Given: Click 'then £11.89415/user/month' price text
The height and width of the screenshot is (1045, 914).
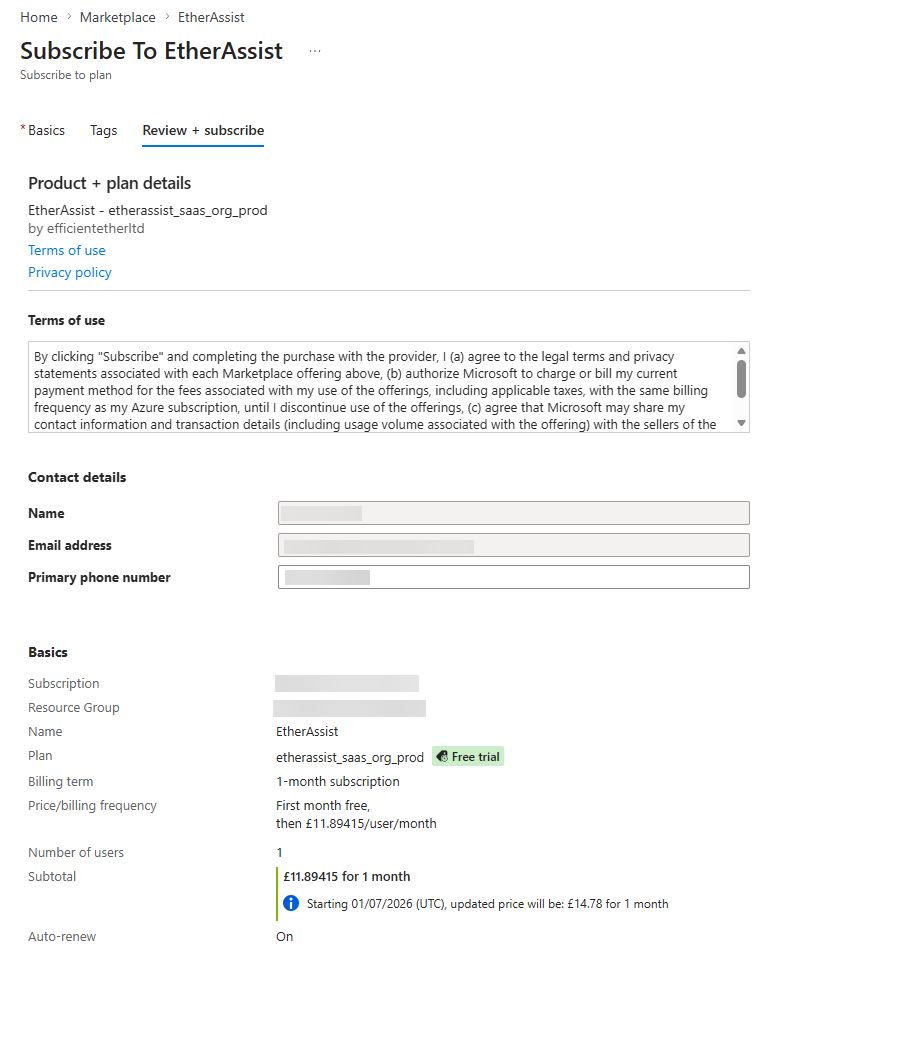Looking at the screenshot, I should click(356, 824).
